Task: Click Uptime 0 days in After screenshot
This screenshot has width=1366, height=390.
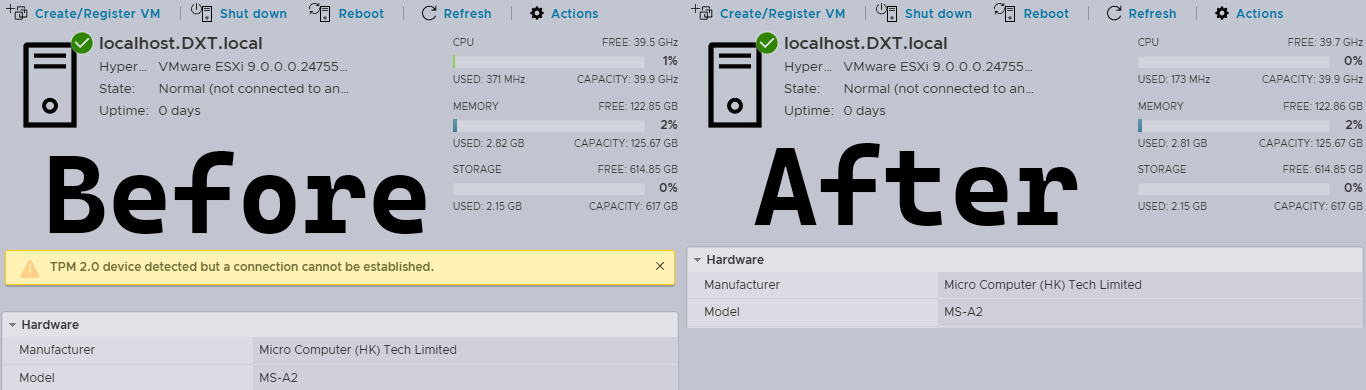Action: [865, 111]
